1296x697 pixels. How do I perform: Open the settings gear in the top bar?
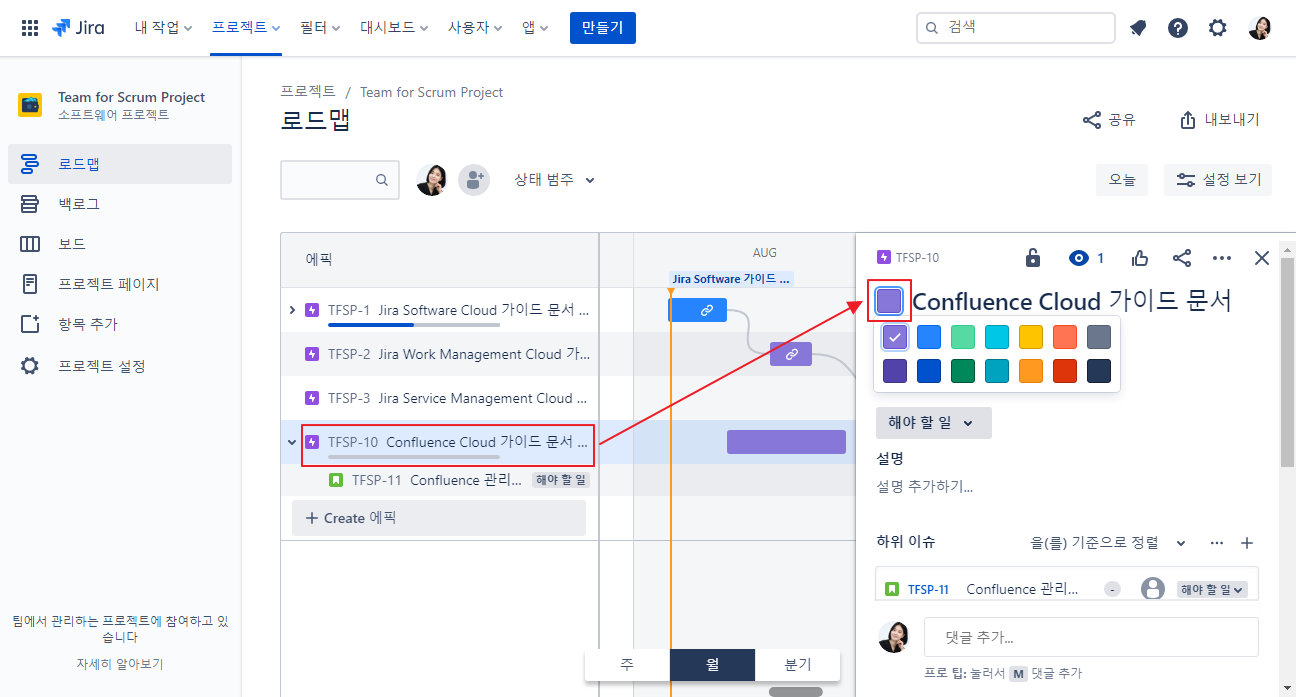[1217, 28]
